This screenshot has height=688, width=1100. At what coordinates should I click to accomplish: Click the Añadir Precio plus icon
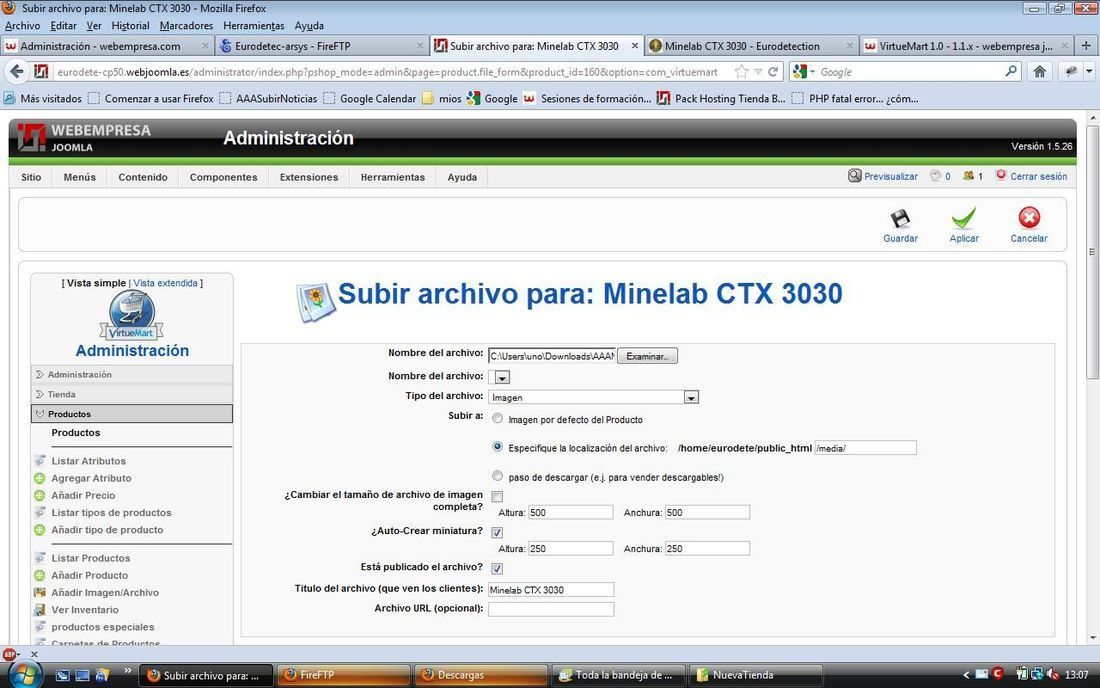[40, 495]
